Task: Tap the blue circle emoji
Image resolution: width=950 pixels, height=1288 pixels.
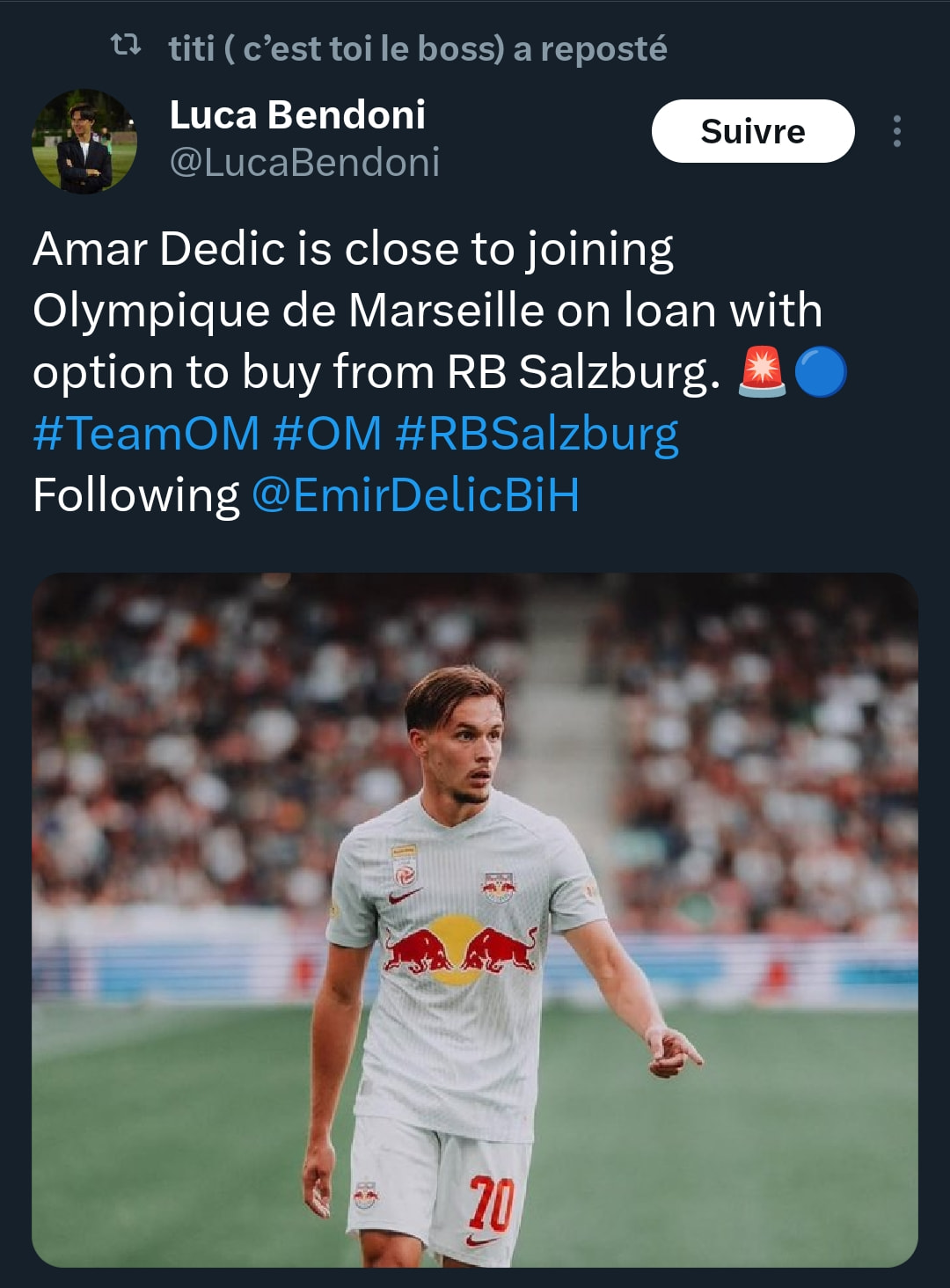Action: [820, 371]
